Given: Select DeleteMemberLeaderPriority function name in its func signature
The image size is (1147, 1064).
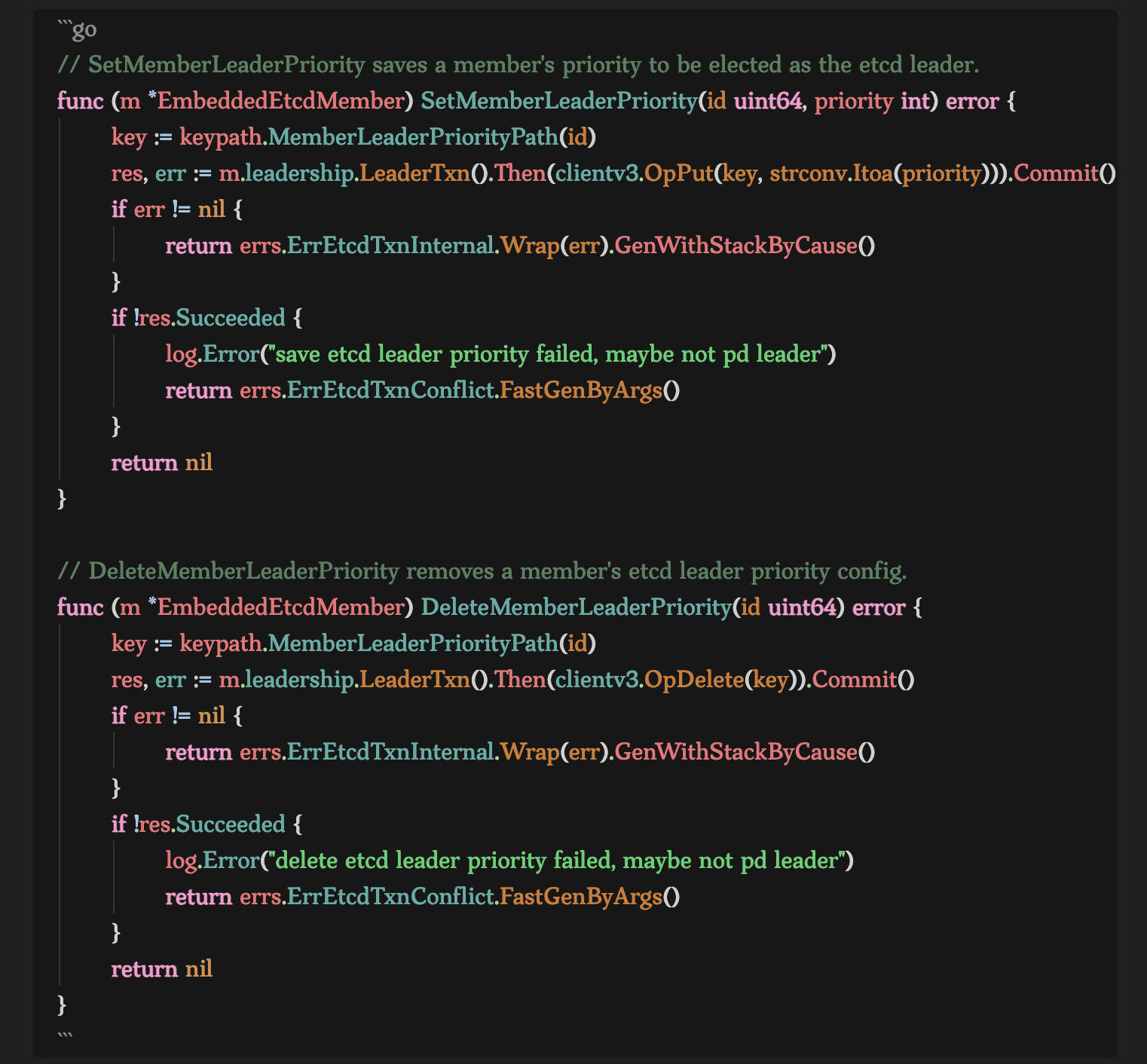Looking at the screenshot, I should (577, 607).
